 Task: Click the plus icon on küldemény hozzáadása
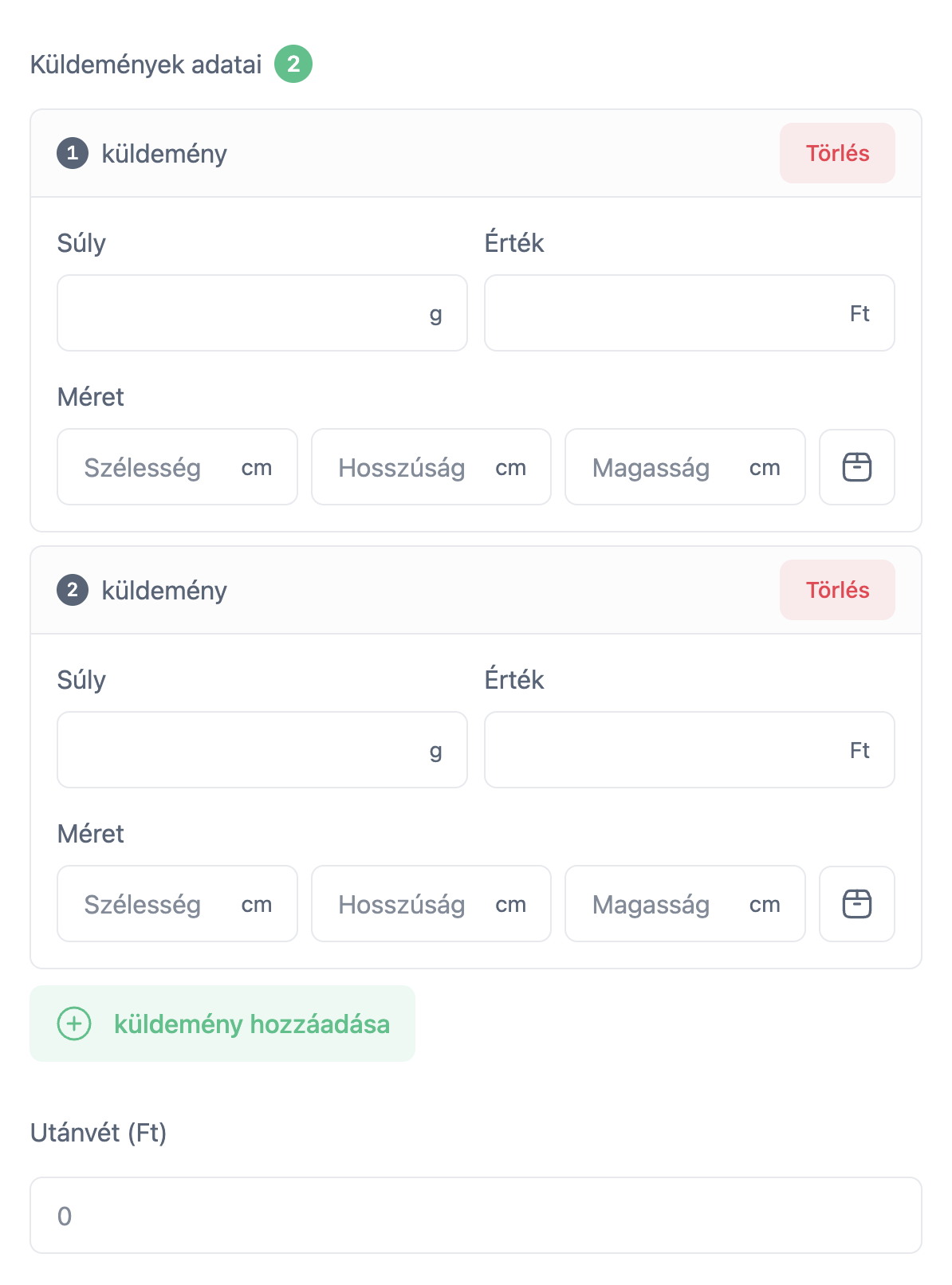tap(75, 1024)
